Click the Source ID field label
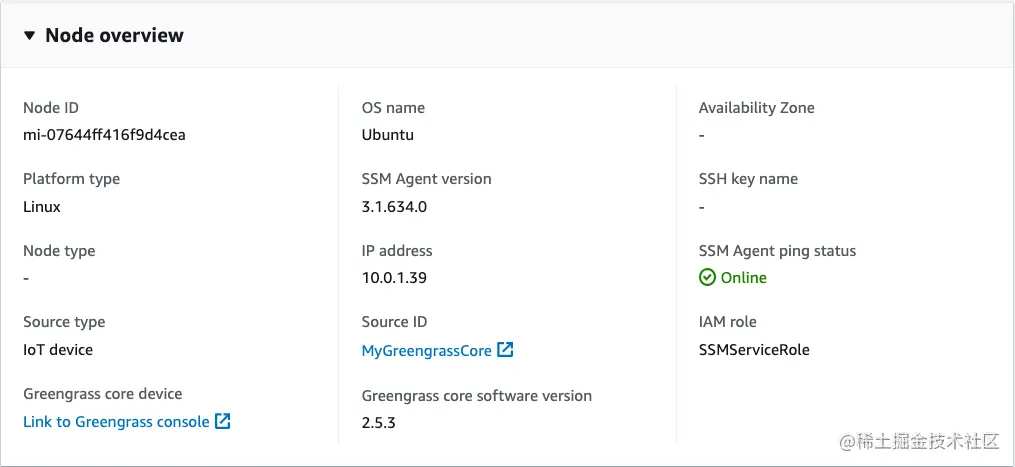The image size is (1015, 467). 394,322
